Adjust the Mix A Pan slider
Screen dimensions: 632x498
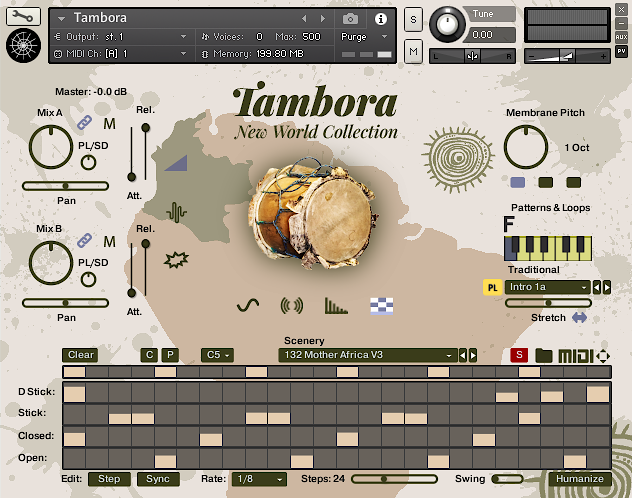coord(65,186)
